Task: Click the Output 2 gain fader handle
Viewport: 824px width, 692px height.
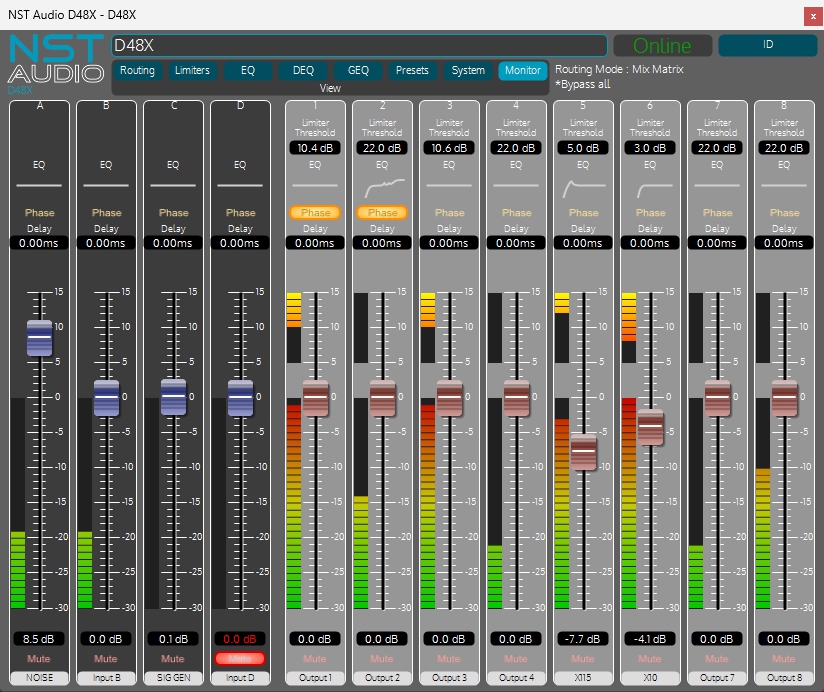Action: (383, 398)
